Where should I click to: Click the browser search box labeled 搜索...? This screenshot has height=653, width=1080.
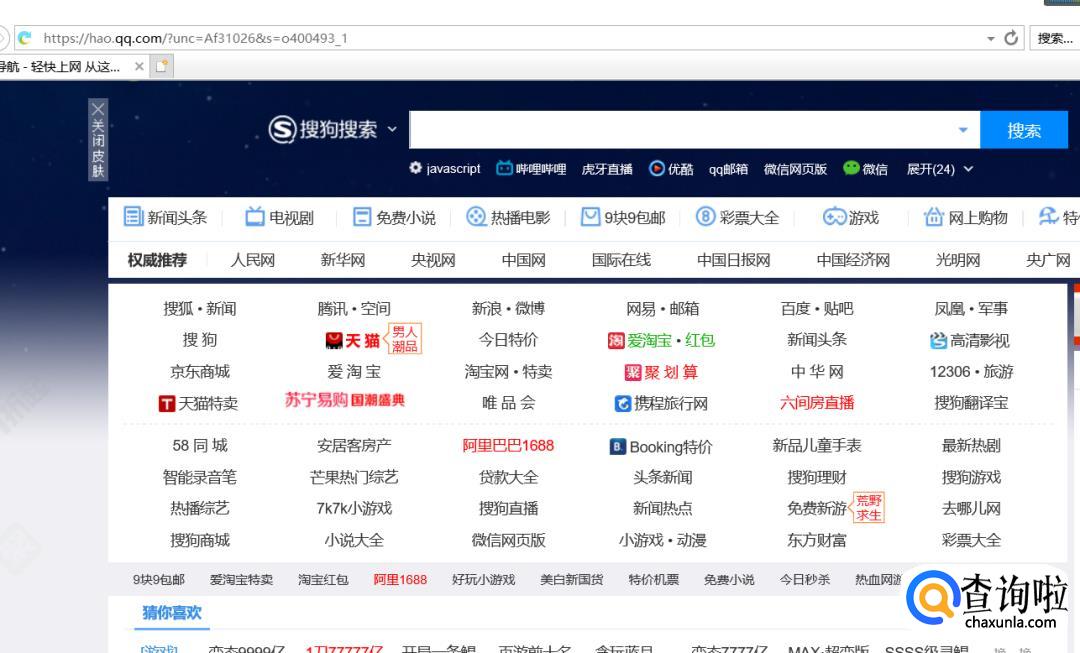[1055, 39]
